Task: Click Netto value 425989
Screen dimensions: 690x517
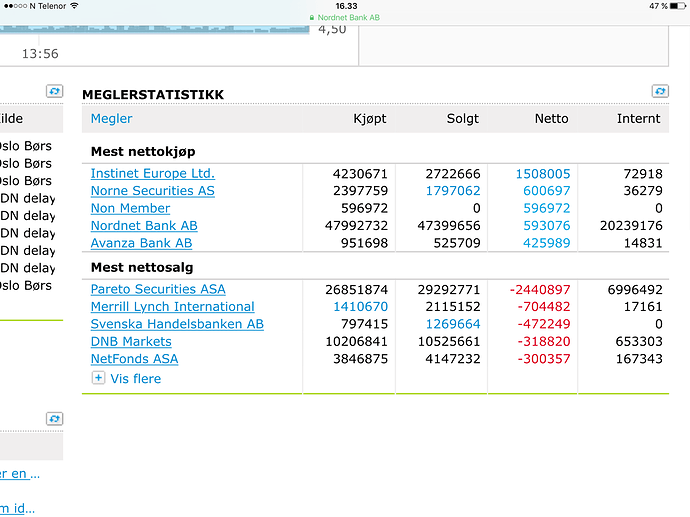Action: (547, 243)
